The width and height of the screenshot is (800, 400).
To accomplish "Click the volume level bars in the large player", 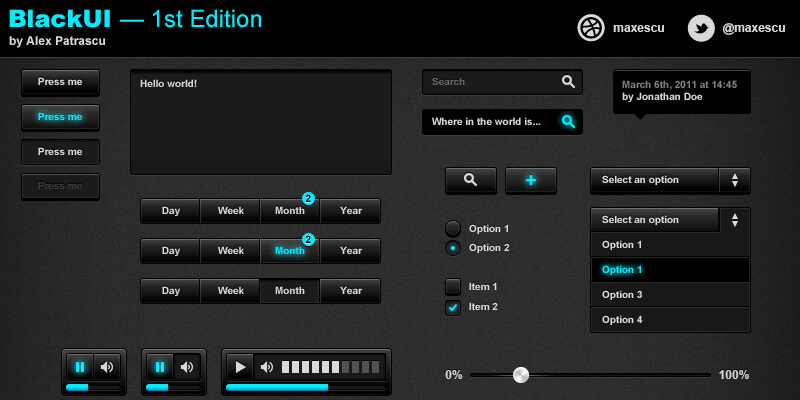I will (x=331, y=367).
